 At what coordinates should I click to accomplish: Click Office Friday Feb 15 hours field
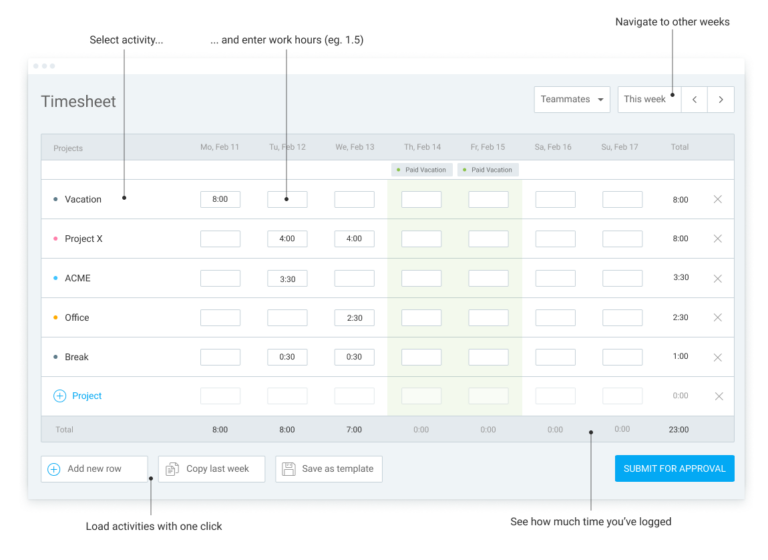pyautogui.click(x=488, y=317)
